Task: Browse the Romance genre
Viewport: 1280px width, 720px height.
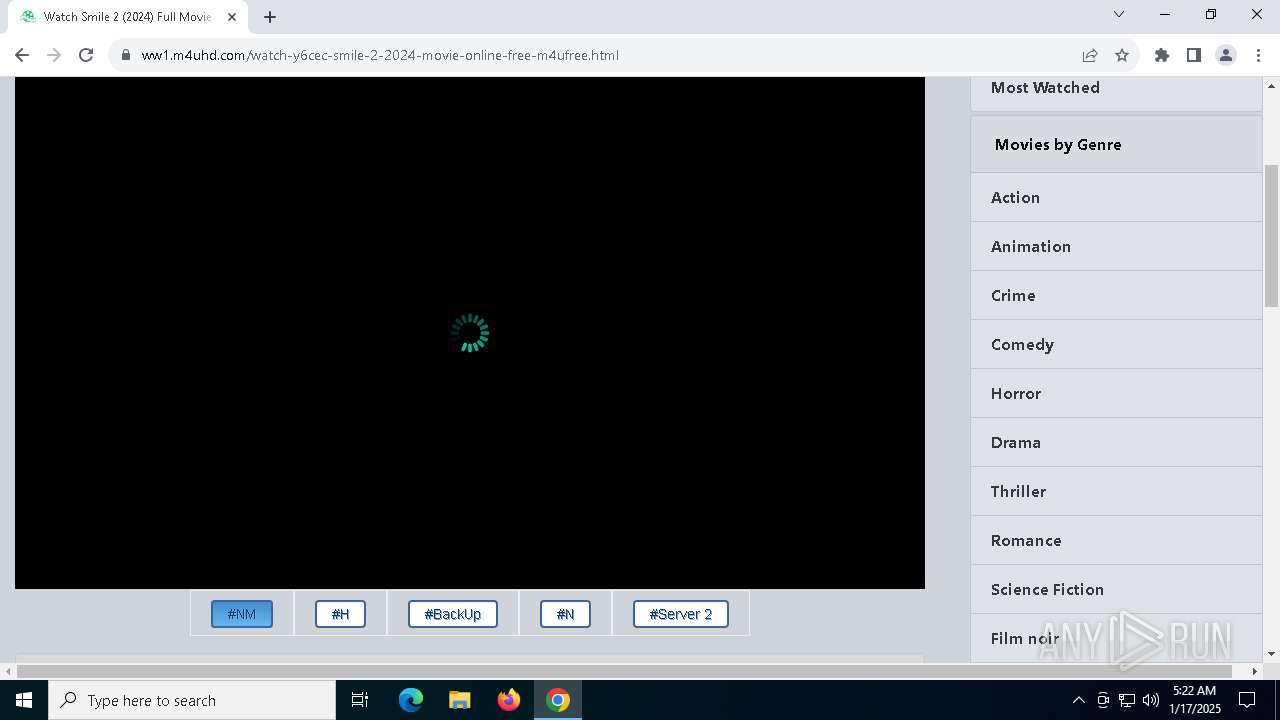Action: 1116,540
